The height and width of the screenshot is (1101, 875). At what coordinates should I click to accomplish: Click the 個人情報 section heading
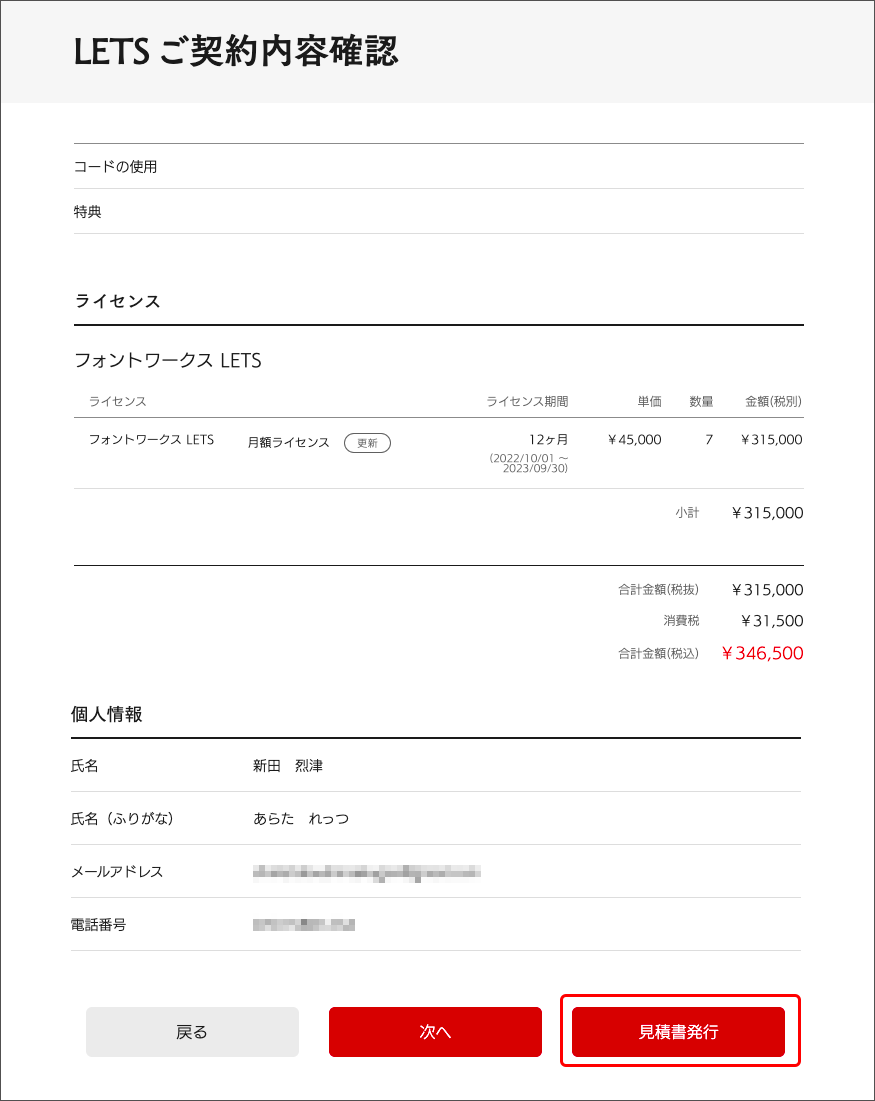click(x=107, y=714)
